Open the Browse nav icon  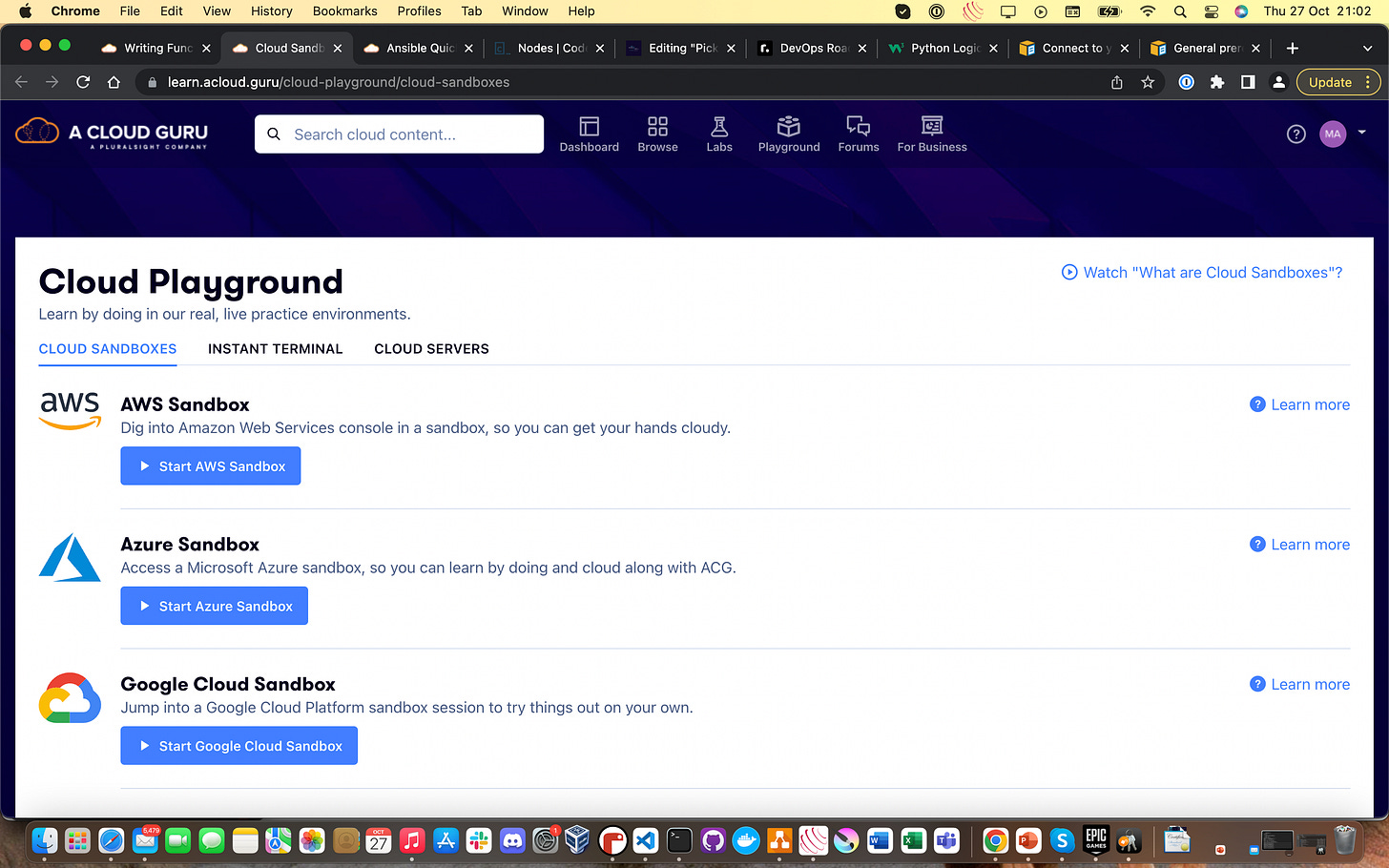tap(657, 134)
